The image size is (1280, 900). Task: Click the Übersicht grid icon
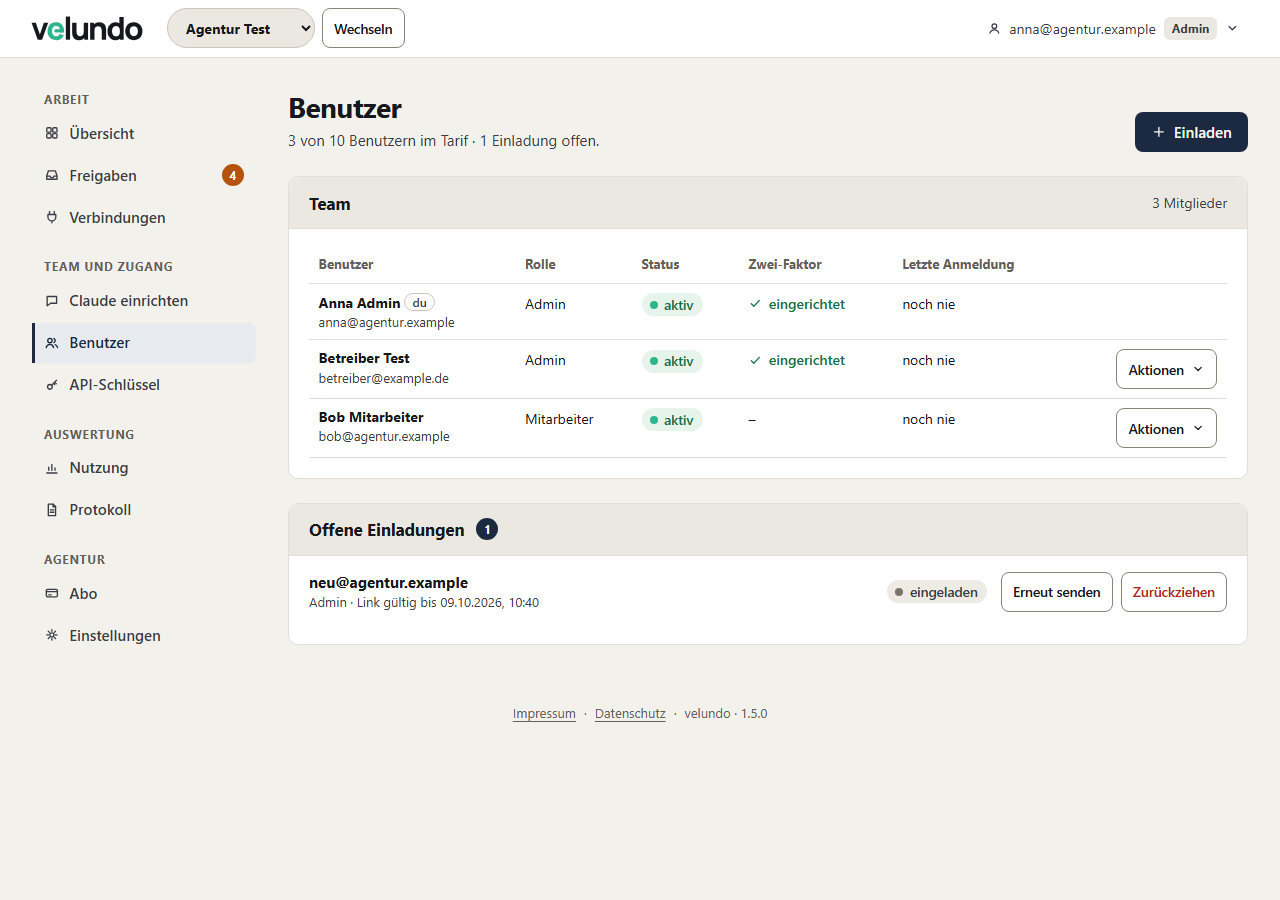click(52, 133)
